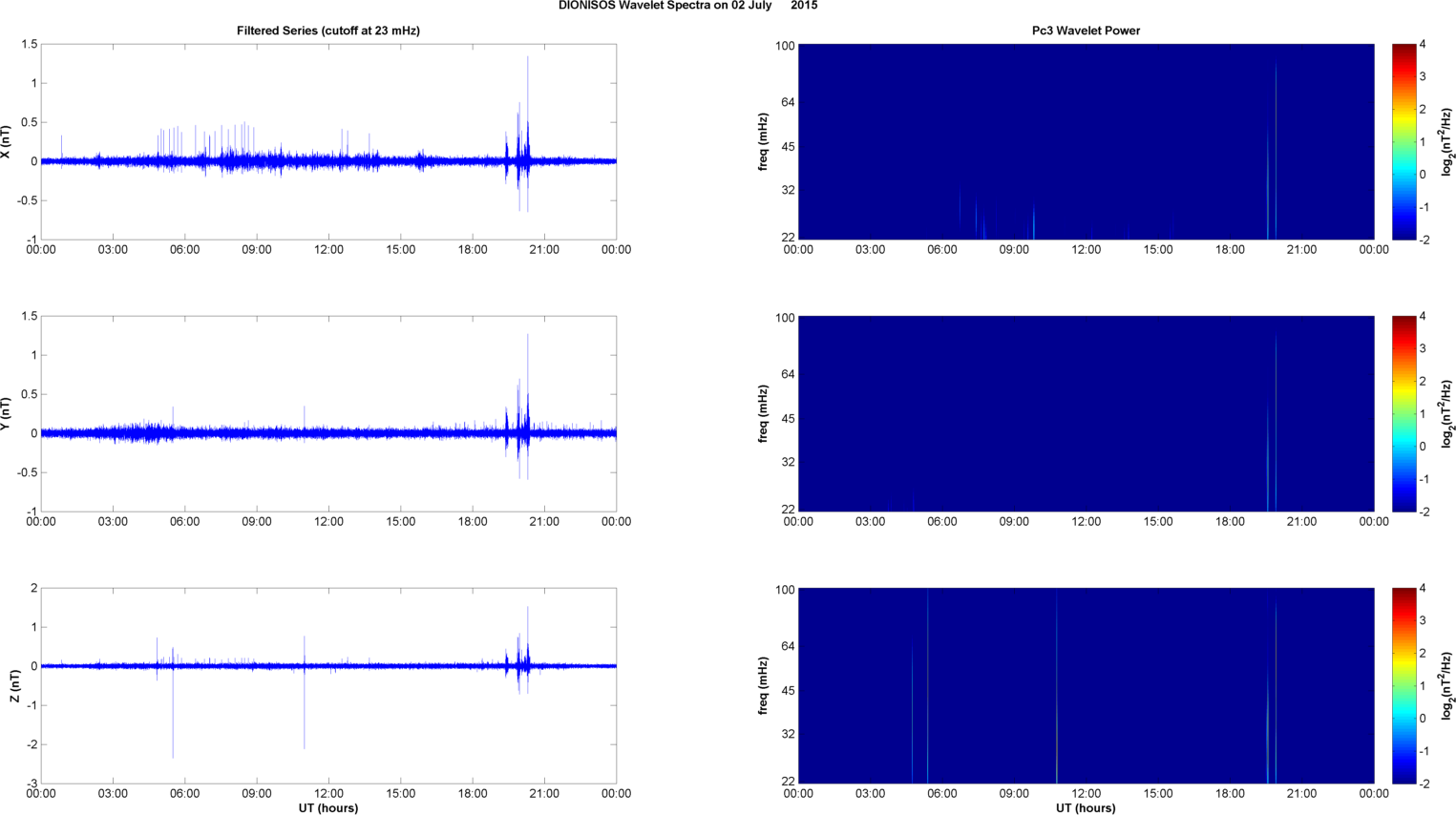1456x815 pixels.
Task: Click 'UT (hours)' label under Z series plot
Action: coord(328,808)
